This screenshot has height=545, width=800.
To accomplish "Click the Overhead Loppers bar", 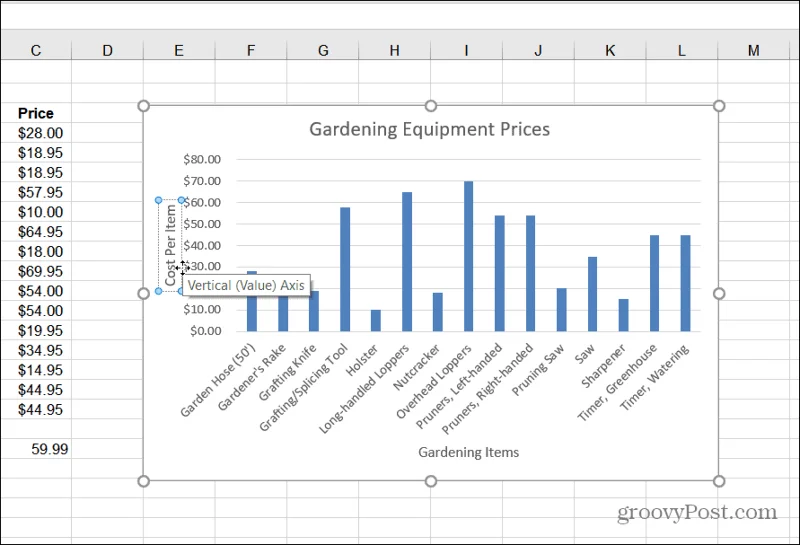I will [468, 256].
